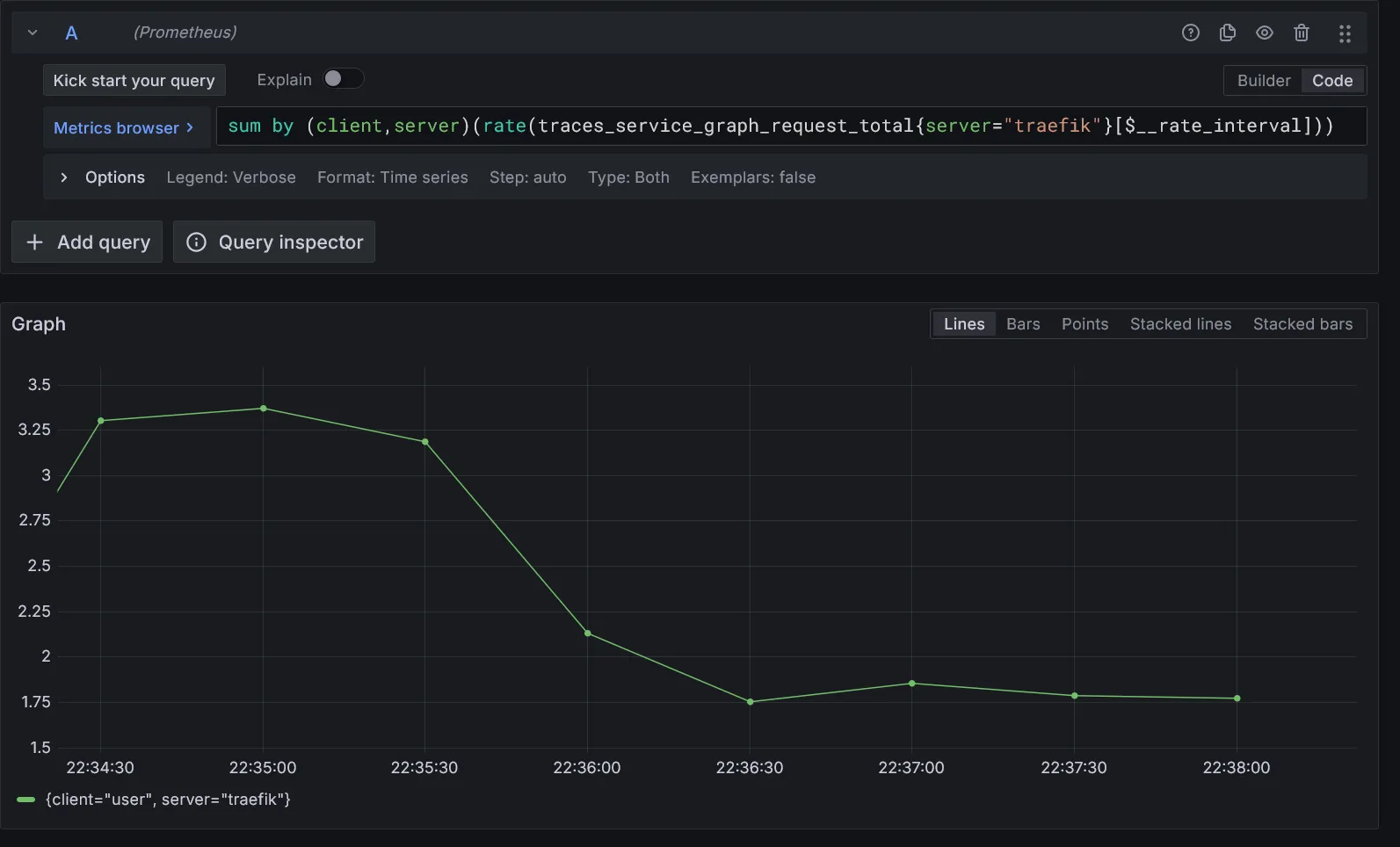Viewport: 1400px width, 847px height.
Task: Click the data point at 22:35:00
Action: (264, 409)
